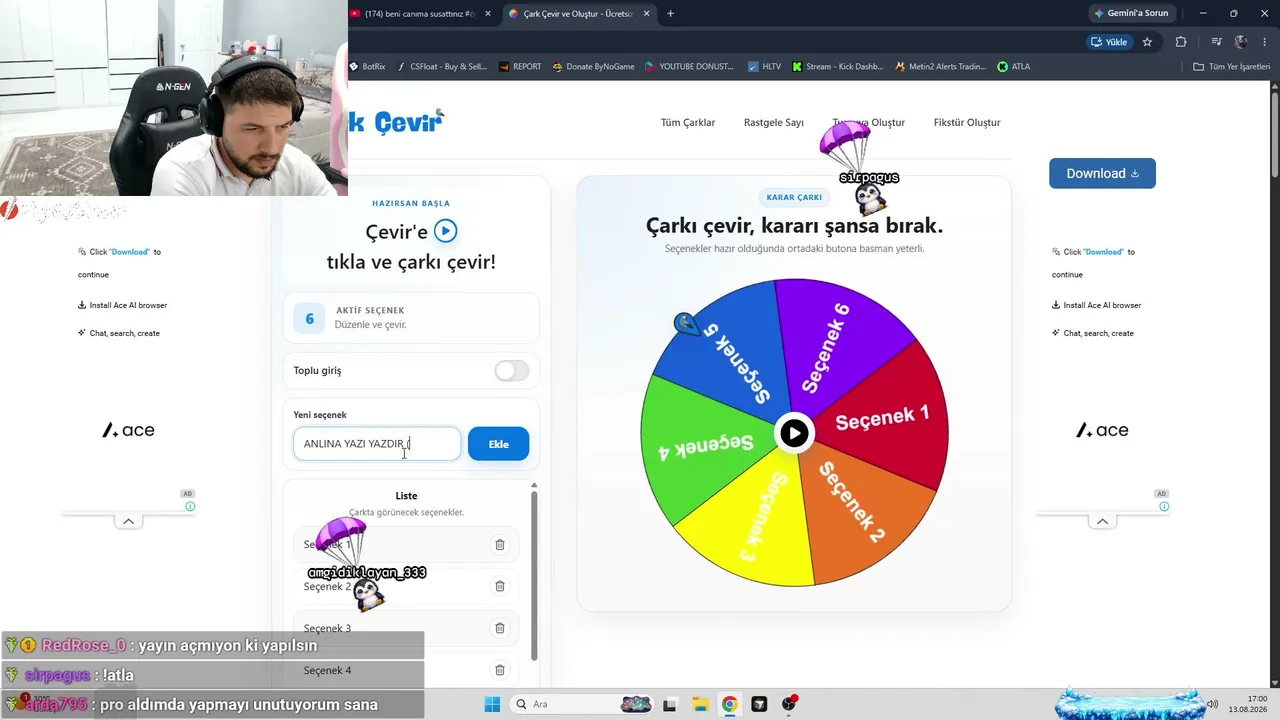Click the Seçenek 3 list entry
This screenshot has width=1280, height=720.
pos(407,628)
